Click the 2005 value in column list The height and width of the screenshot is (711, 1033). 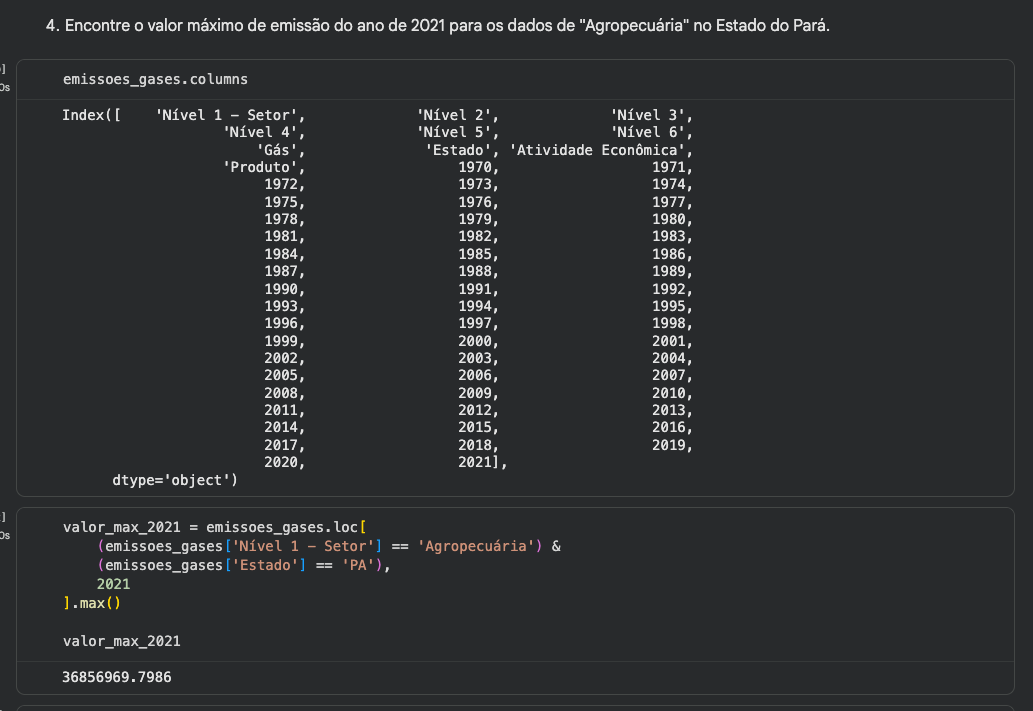point(281,376)
